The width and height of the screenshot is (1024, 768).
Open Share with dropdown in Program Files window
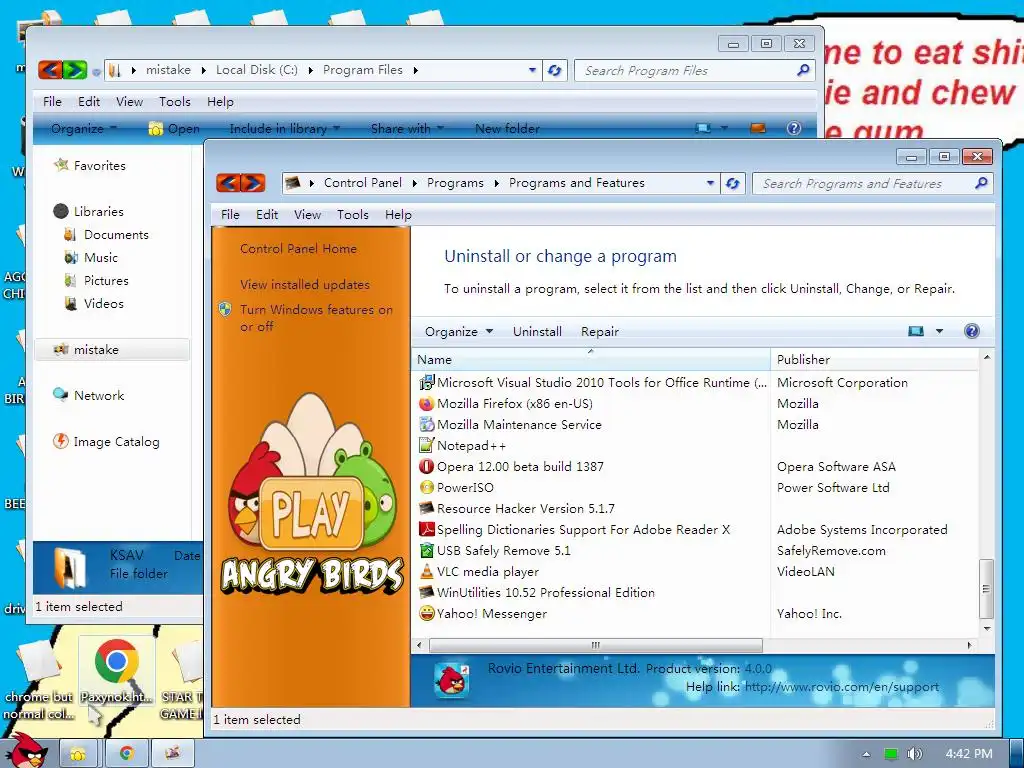click(407, 129)
